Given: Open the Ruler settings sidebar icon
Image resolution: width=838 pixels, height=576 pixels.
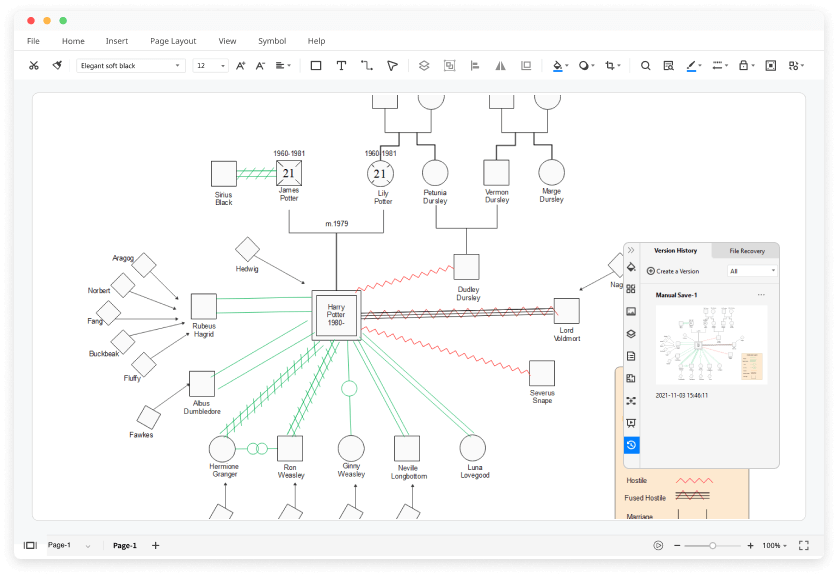Looking at the screenshot, I should (x=631, y=378).
